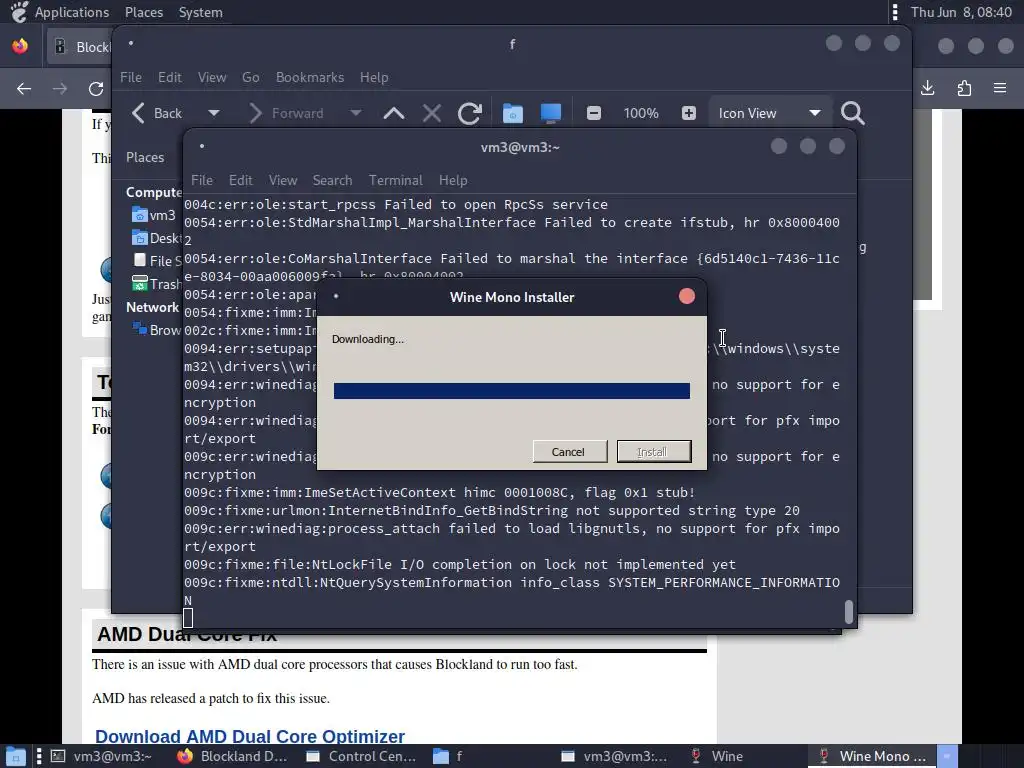This screenshot has height=768, width=1024.
Task: Go up to parent folder
Action: point(394,114)
